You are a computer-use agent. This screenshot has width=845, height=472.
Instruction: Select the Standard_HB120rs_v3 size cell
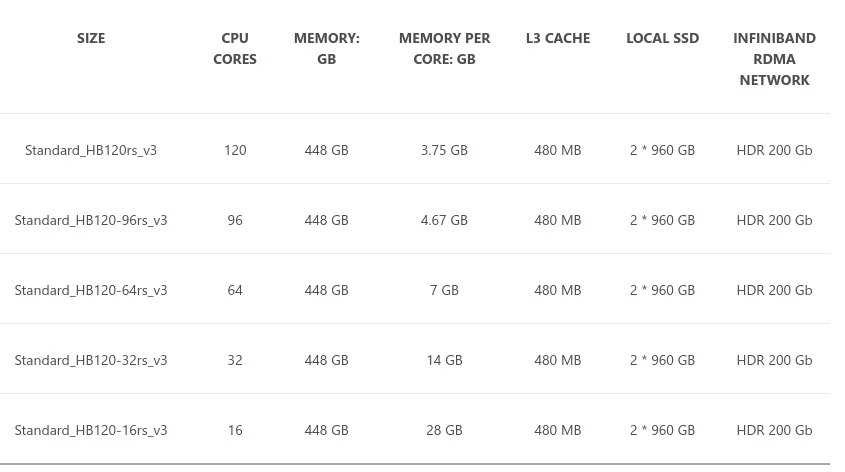click(91, 150)
